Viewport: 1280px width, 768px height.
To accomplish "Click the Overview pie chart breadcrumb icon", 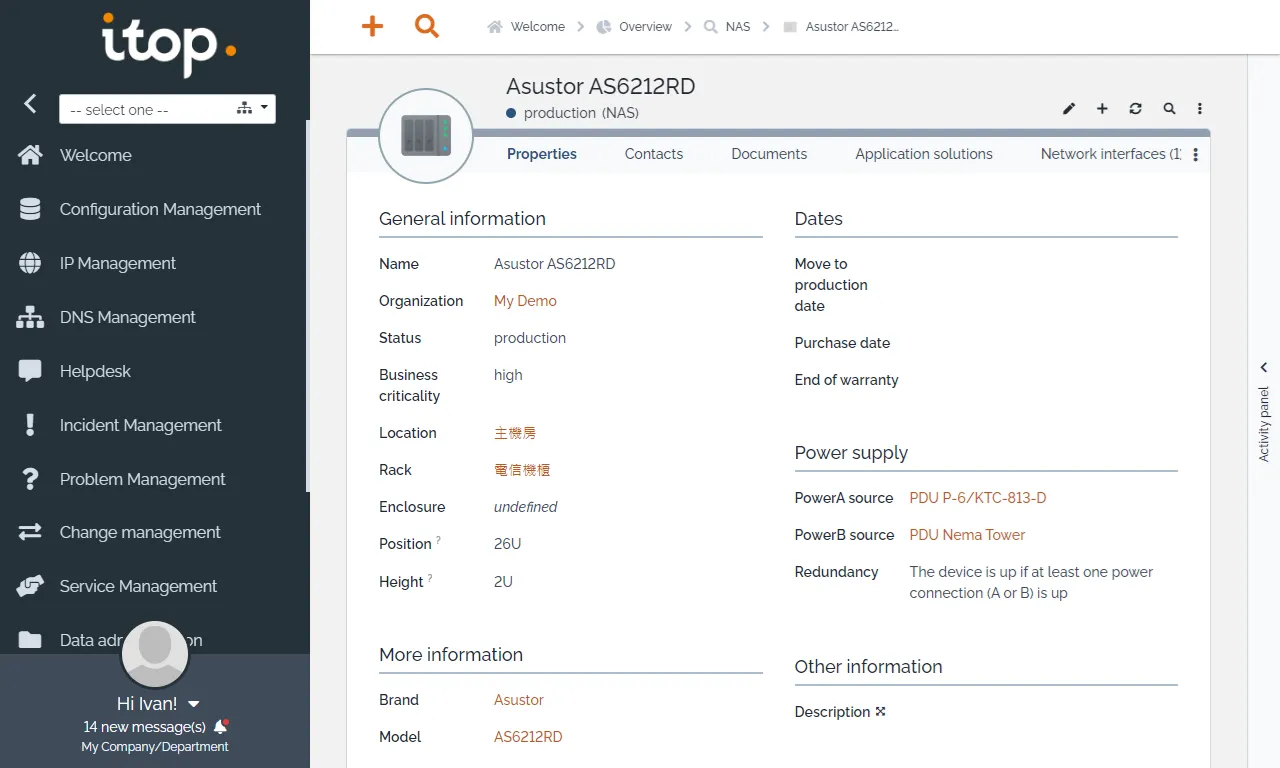I will pos(604,27).
